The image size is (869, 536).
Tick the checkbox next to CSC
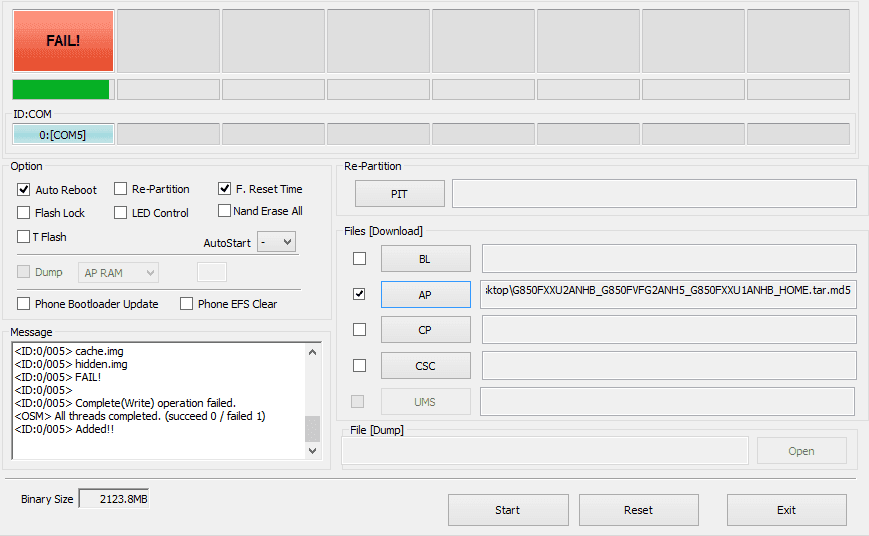pos(359,365)
